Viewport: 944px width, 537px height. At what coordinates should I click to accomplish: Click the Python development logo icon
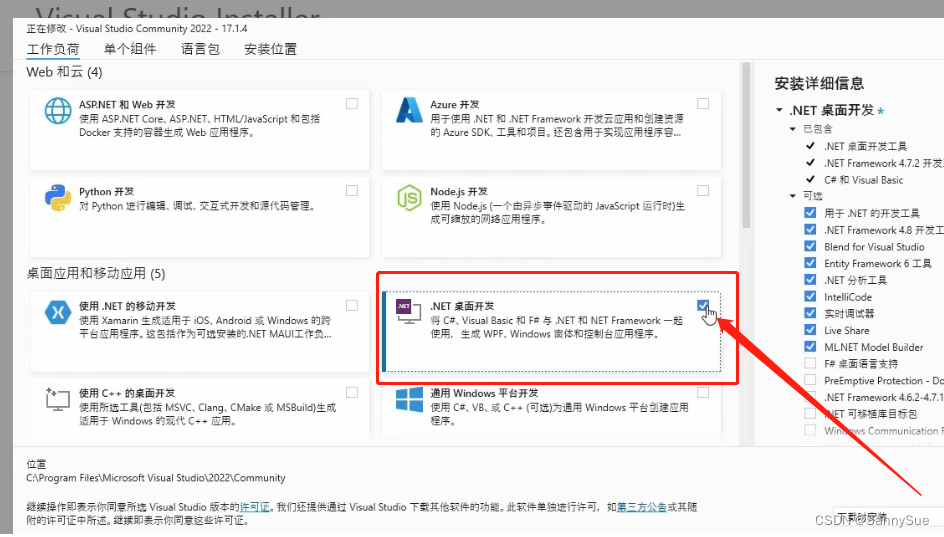[x=58, y=197]
